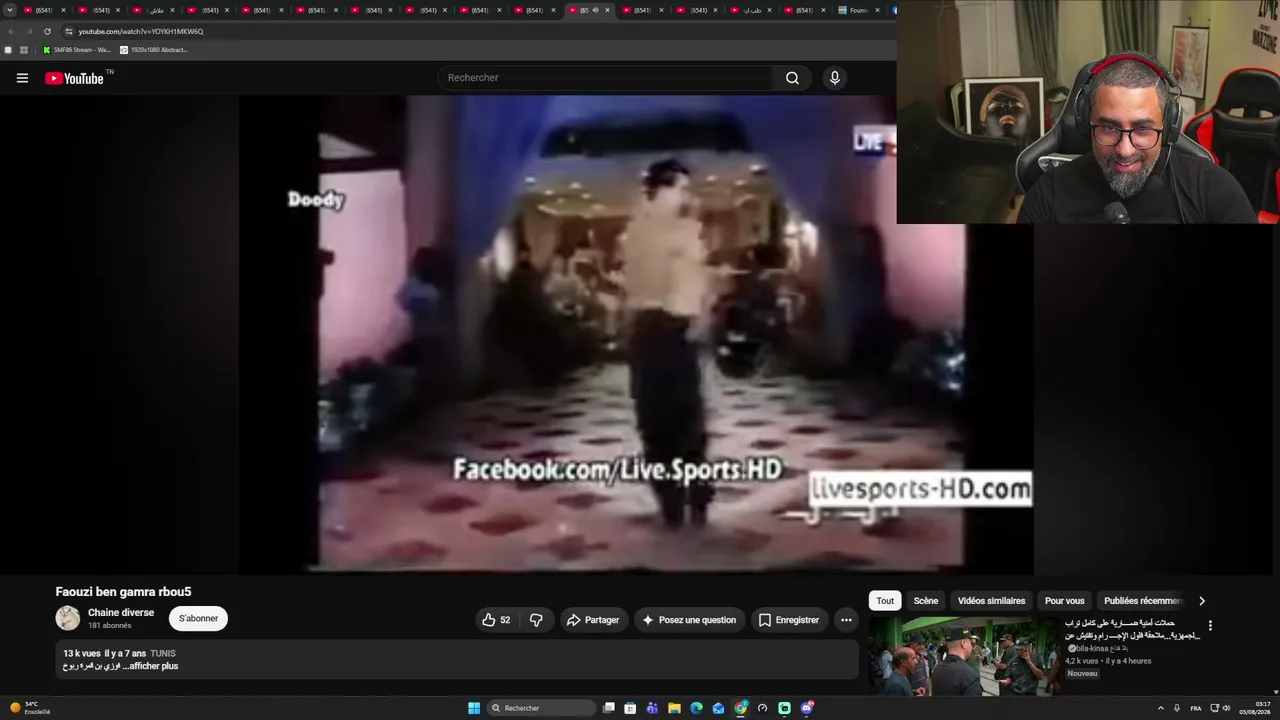Open the taskbar microphone indicator
Viewport: 1280px width, 720px height.
1176,708
